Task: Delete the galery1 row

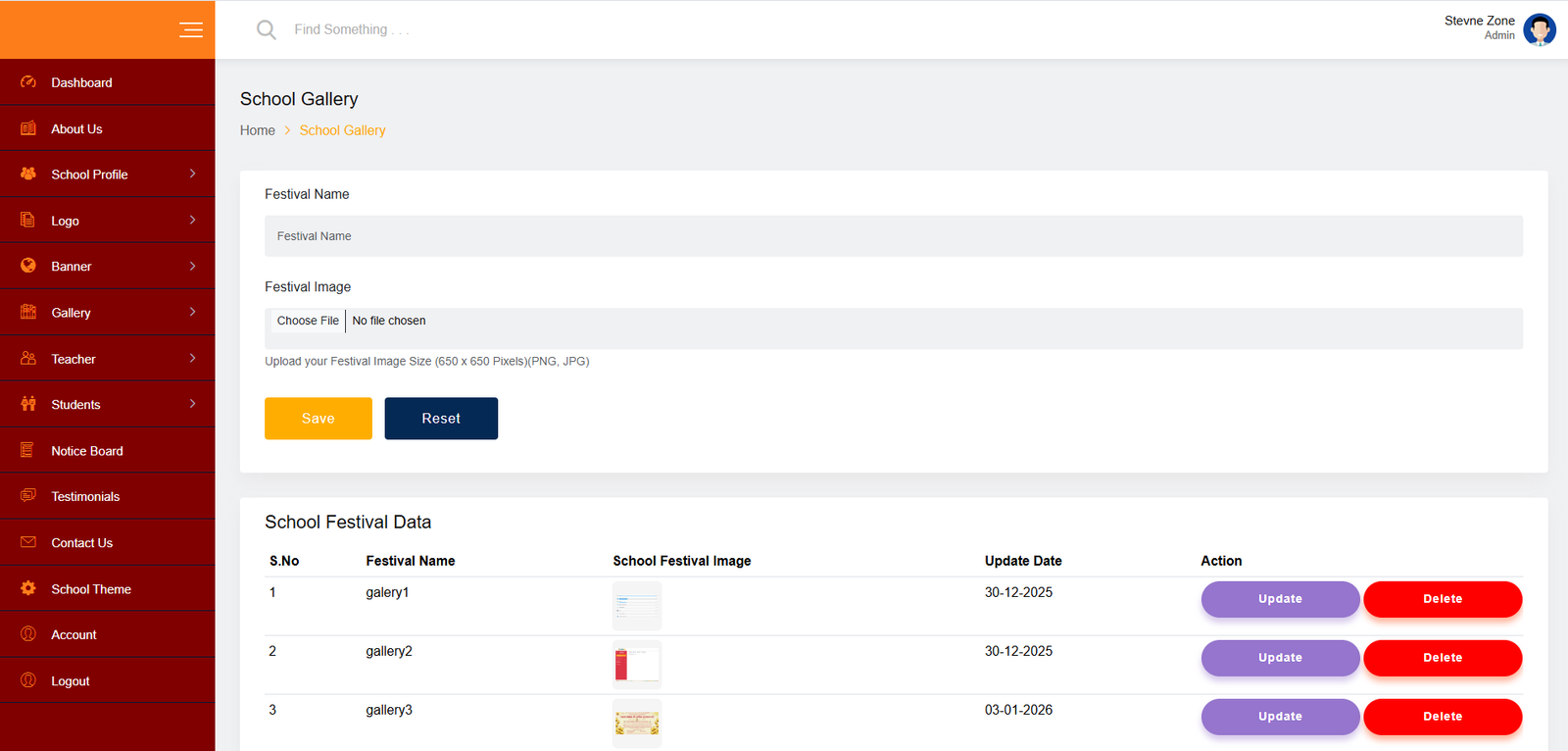Action: tap(1443, 599)
